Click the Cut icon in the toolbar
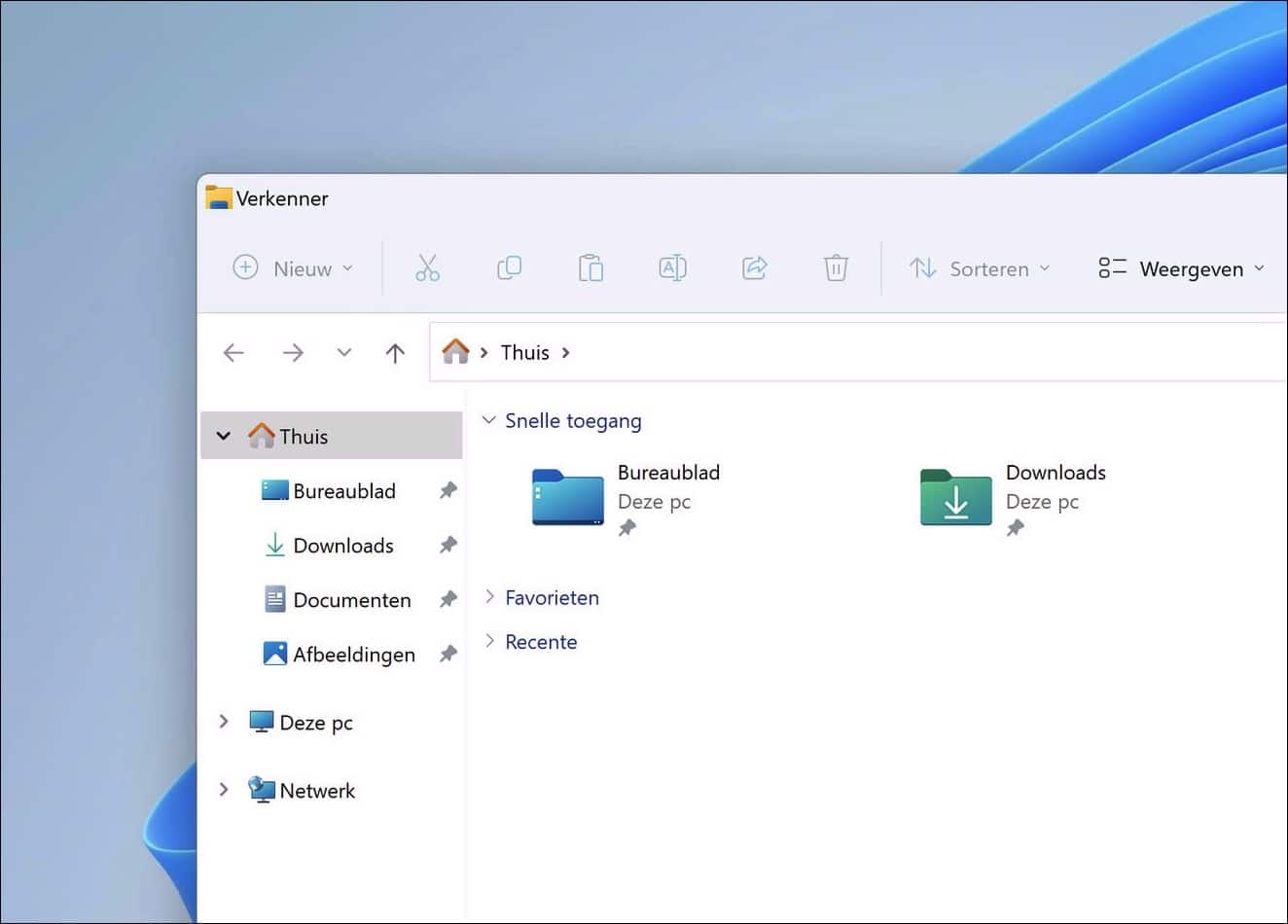 (x=428, y=267)
